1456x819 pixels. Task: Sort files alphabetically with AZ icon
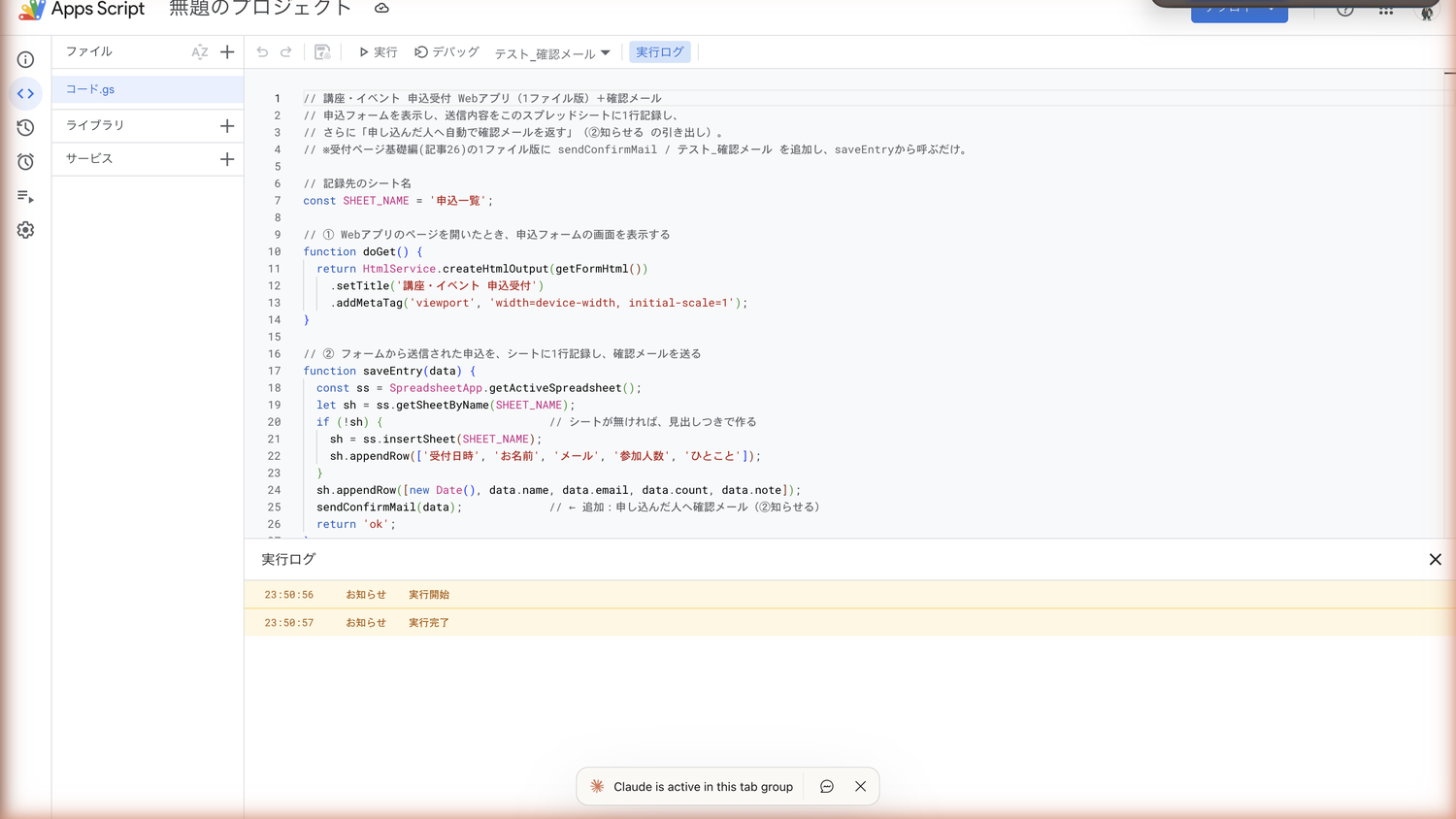tap(199, 52)
